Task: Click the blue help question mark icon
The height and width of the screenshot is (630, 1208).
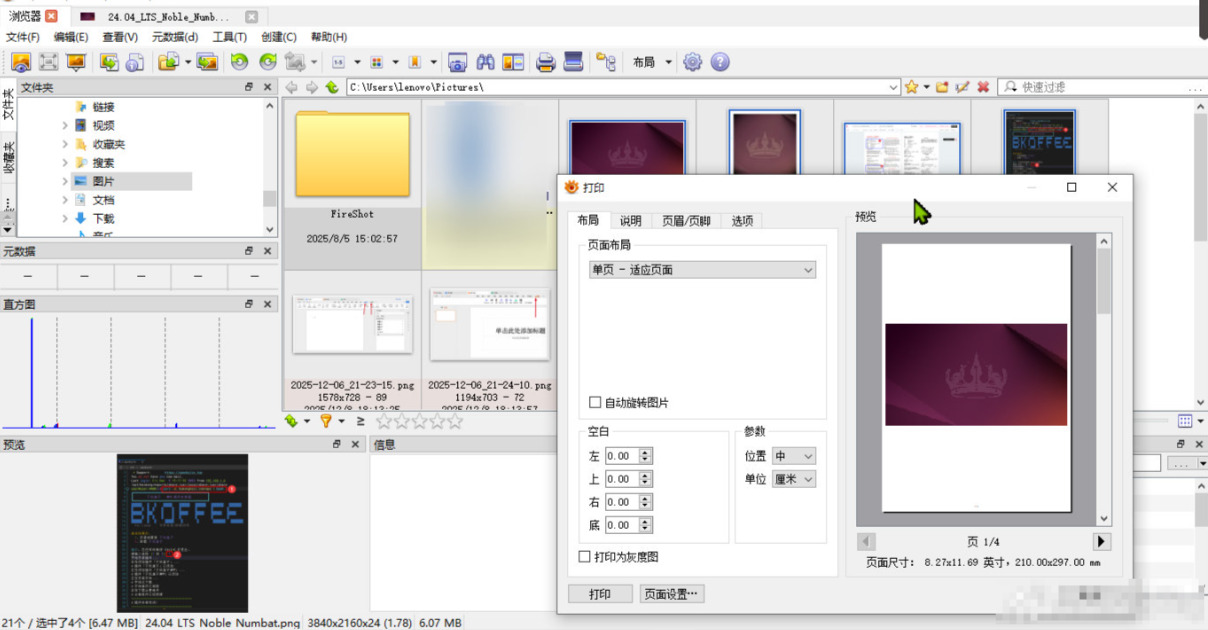Action: pos(719,62)
